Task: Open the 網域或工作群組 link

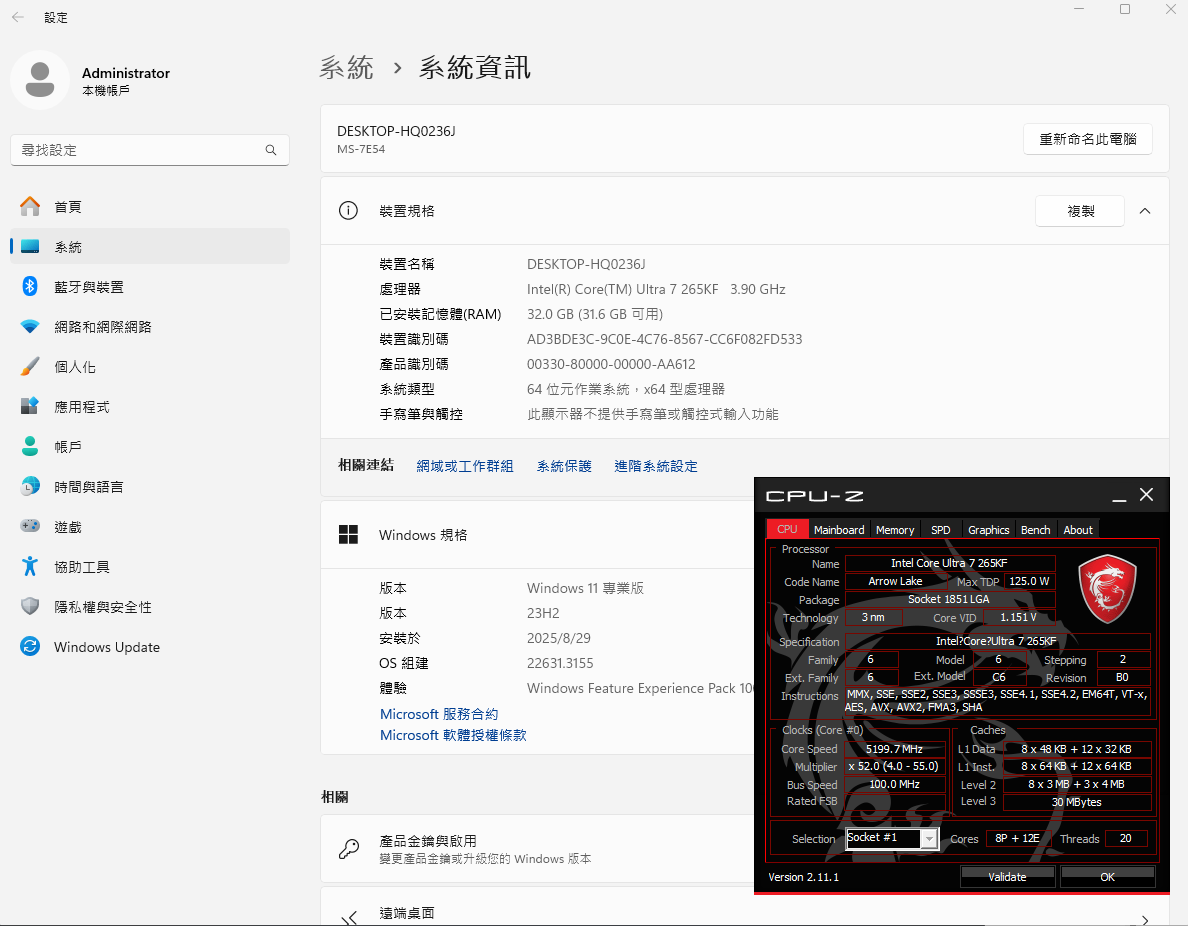Action: (x=464, y=466)
